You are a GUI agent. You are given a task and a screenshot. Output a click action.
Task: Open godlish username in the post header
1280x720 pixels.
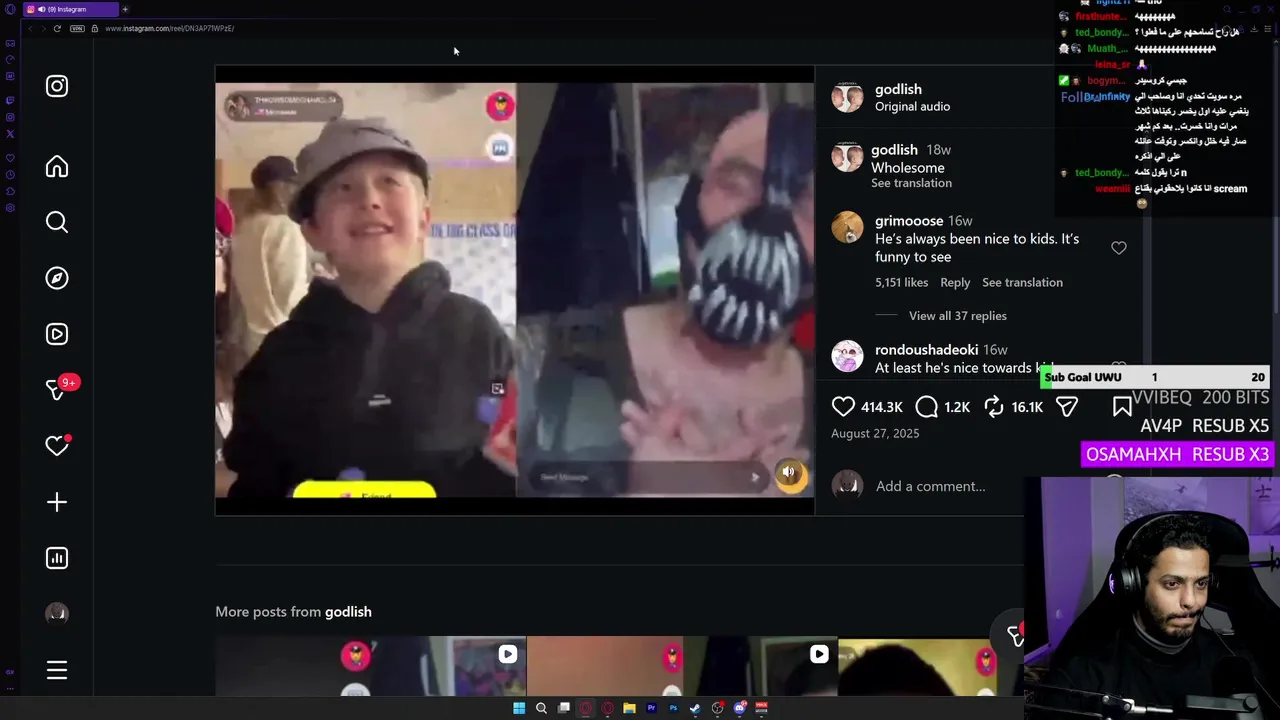[x=898, y=89]
